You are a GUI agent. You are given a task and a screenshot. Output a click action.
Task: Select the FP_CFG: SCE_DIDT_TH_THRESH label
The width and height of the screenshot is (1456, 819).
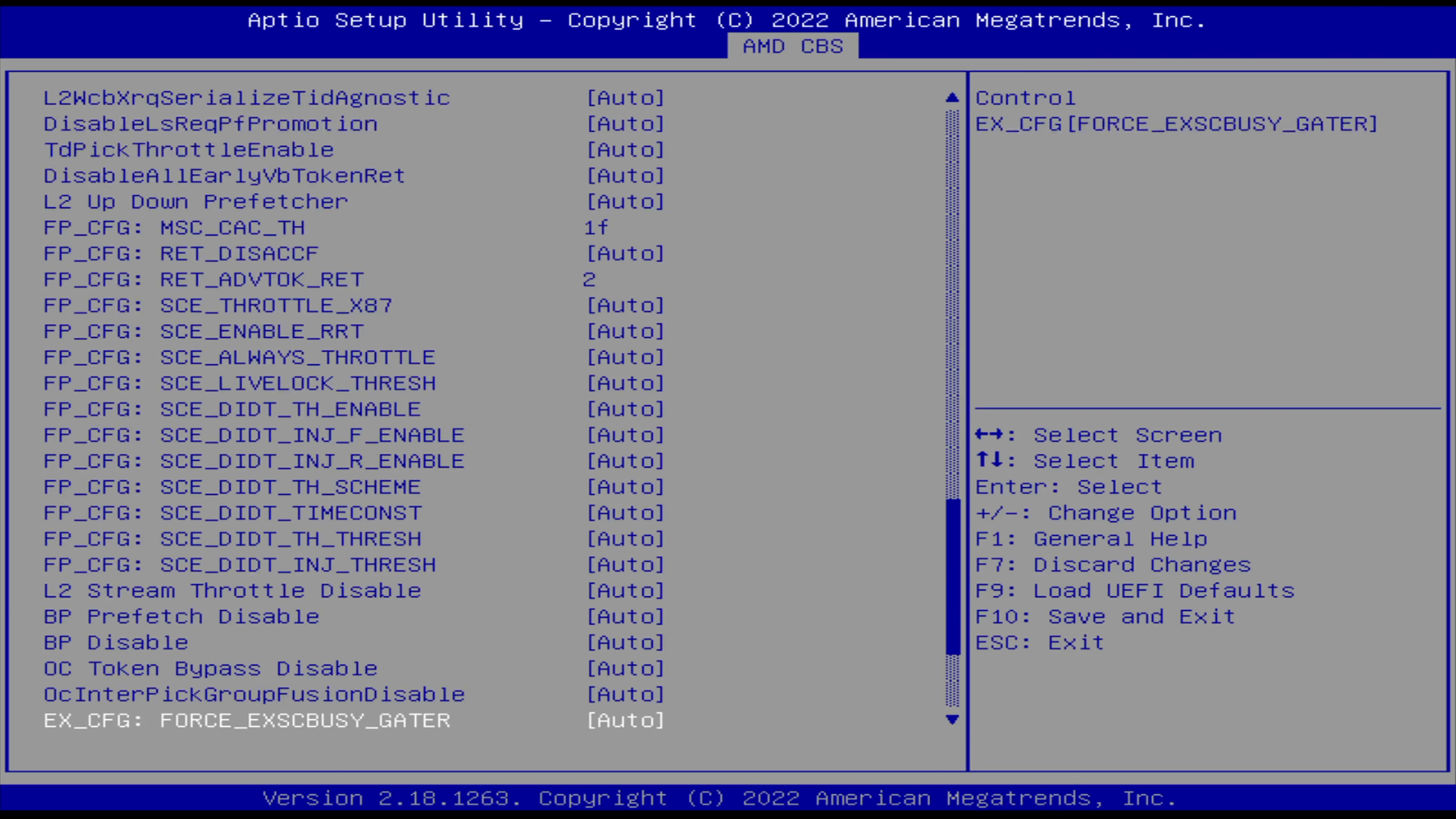tap(233, 539)
